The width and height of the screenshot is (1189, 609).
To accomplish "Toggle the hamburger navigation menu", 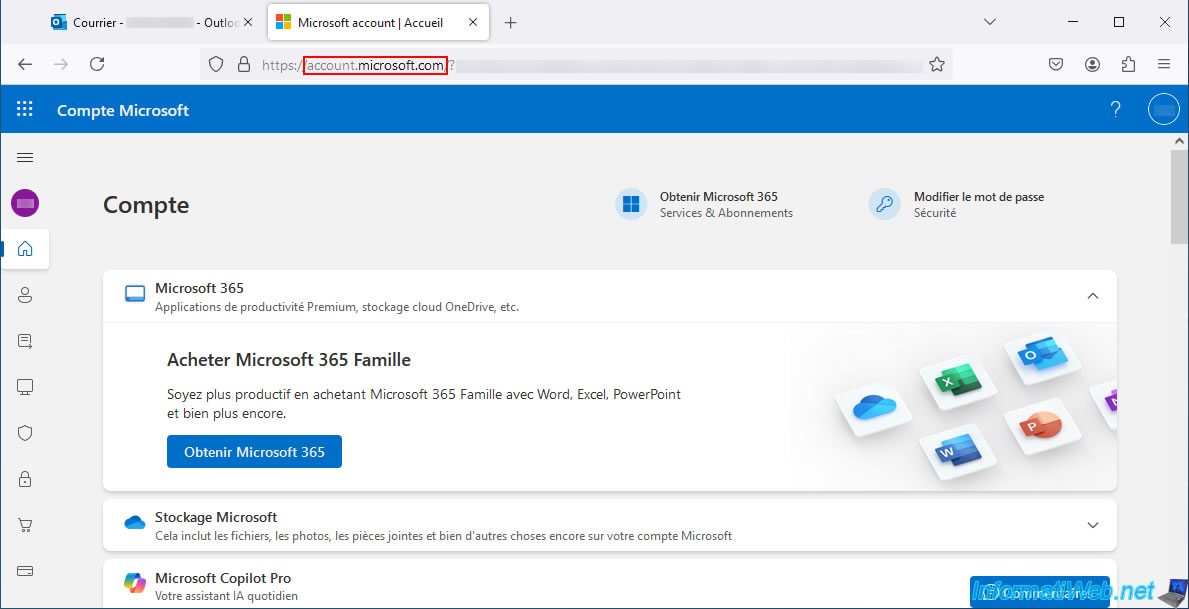I will pos(25,158).
